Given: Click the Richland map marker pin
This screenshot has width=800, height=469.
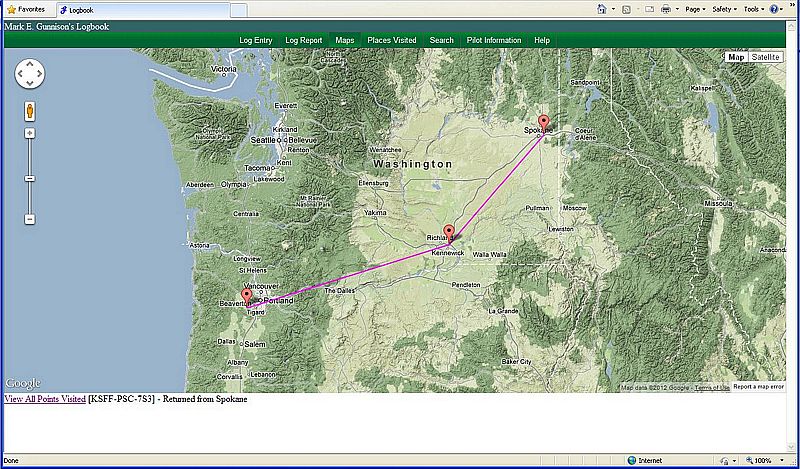Looking at the screenshot, I should (x=448, y=232).
